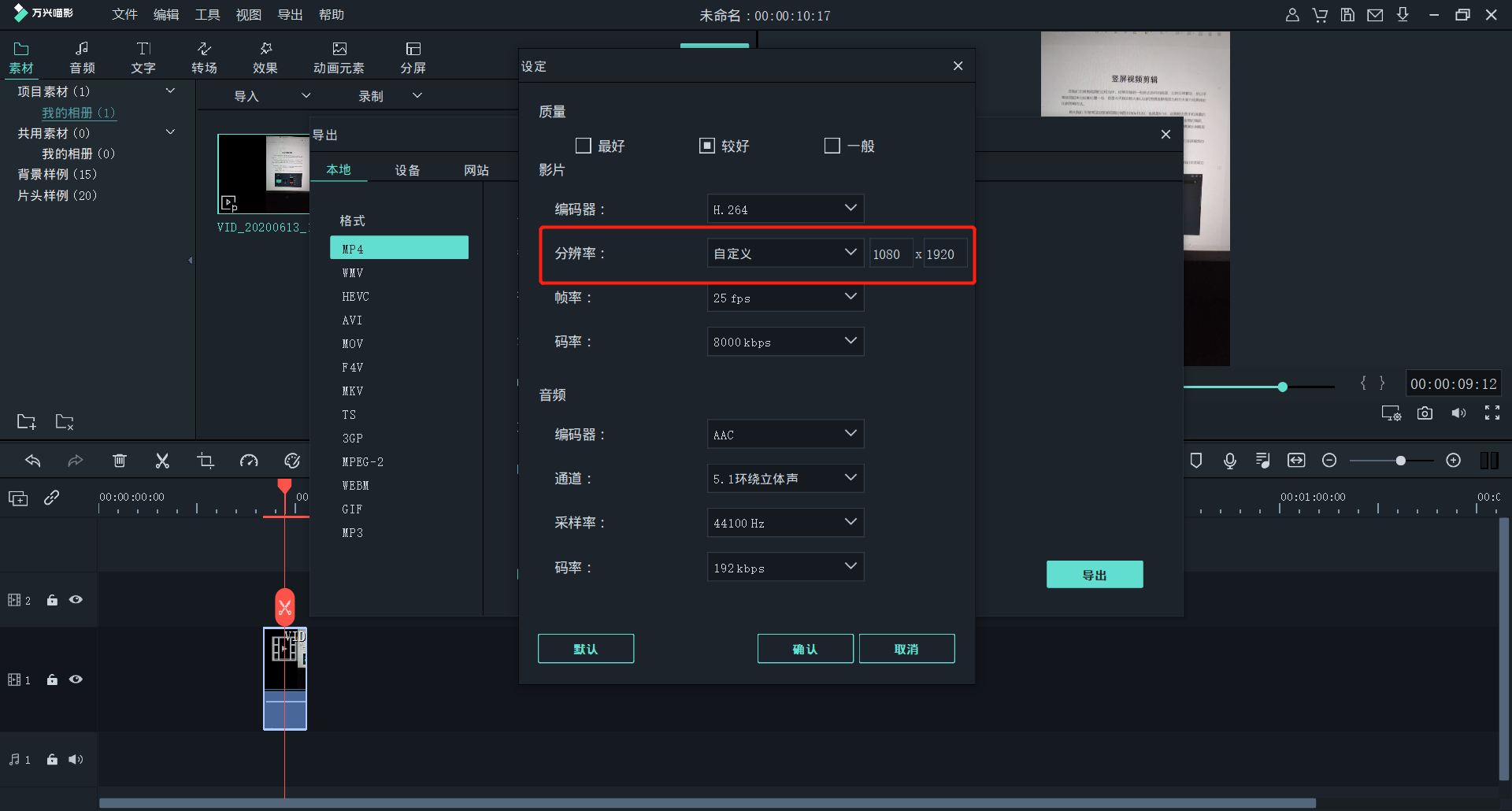Click the 确认 confirm button
This screenshot has height=811, width=1512.
[x=805, y=648]
